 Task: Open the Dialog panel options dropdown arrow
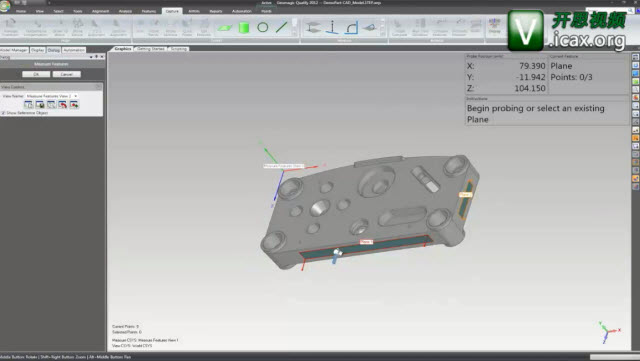(x=91, y=57)
